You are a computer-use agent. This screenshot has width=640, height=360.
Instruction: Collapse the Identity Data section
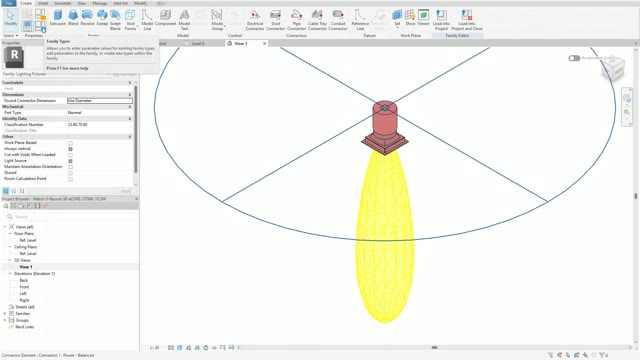130,119
